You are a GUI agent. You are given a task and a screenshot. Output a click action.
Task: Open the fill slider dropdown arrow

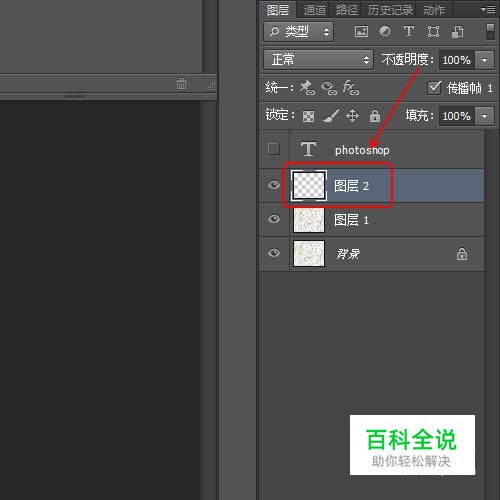[x=484, y=116]
